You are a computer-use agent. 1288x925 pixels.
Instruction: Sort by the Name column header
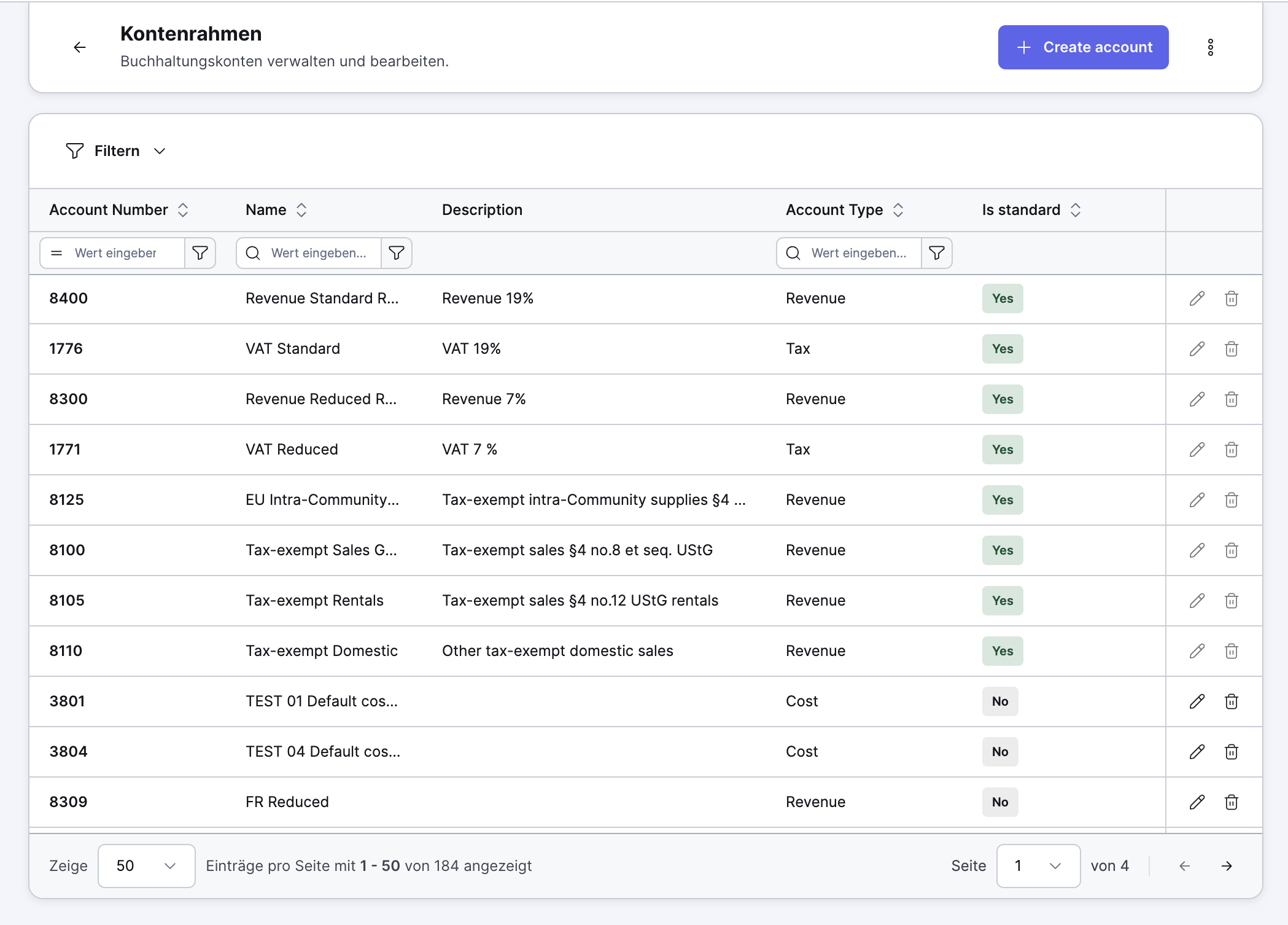coord(301,210)
